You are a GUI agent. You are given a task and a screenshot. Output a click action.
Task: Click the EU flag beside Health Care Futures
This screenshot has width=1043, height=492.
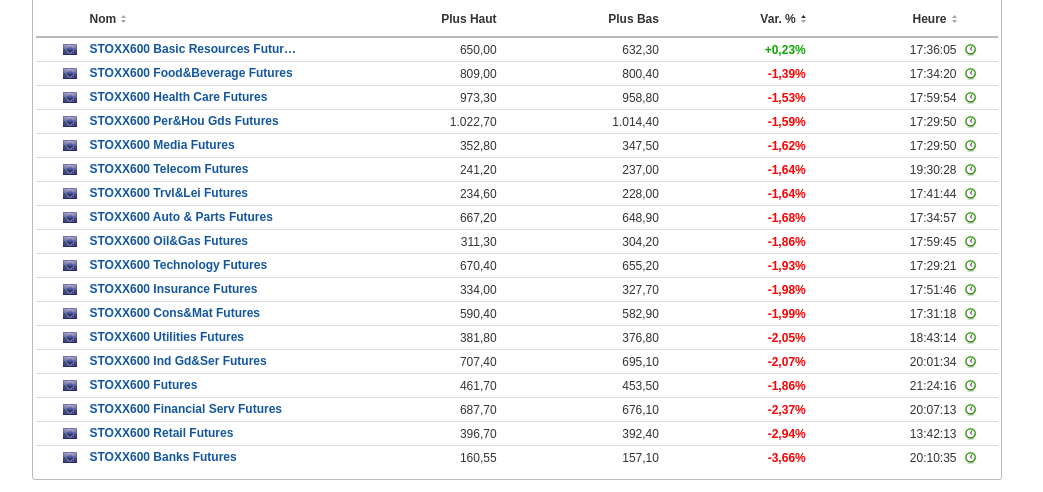(70, 98)
